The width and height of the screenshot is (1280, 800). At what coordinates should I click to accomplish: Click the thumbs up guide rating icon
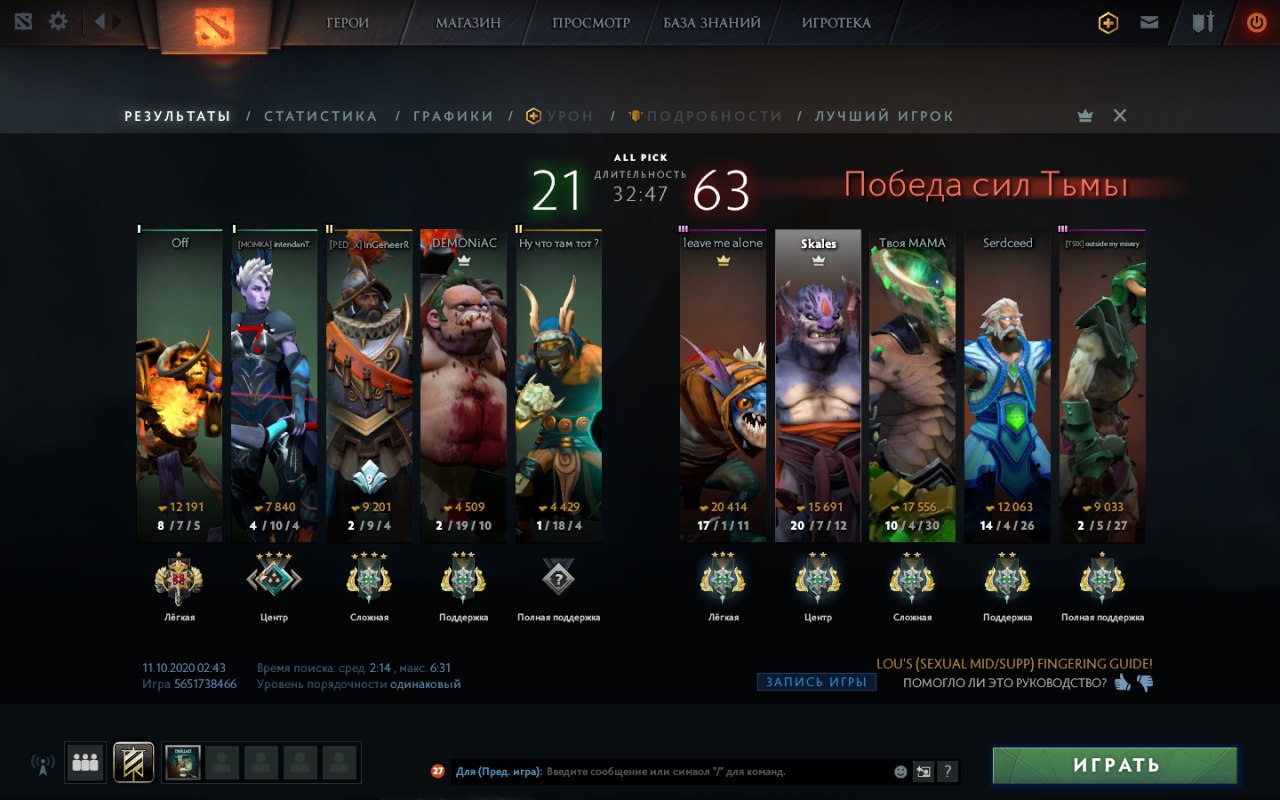click(1123, 683)
